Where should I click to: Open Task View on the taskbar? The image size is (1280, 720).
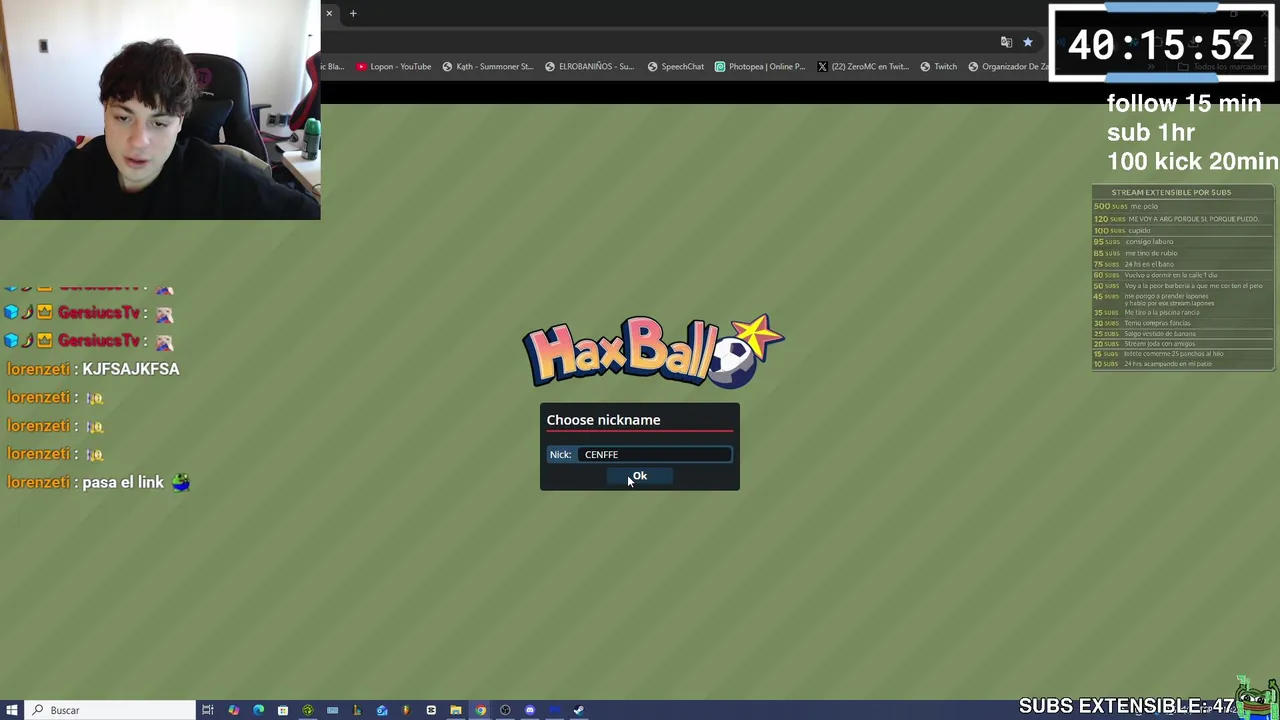[207, 710]
